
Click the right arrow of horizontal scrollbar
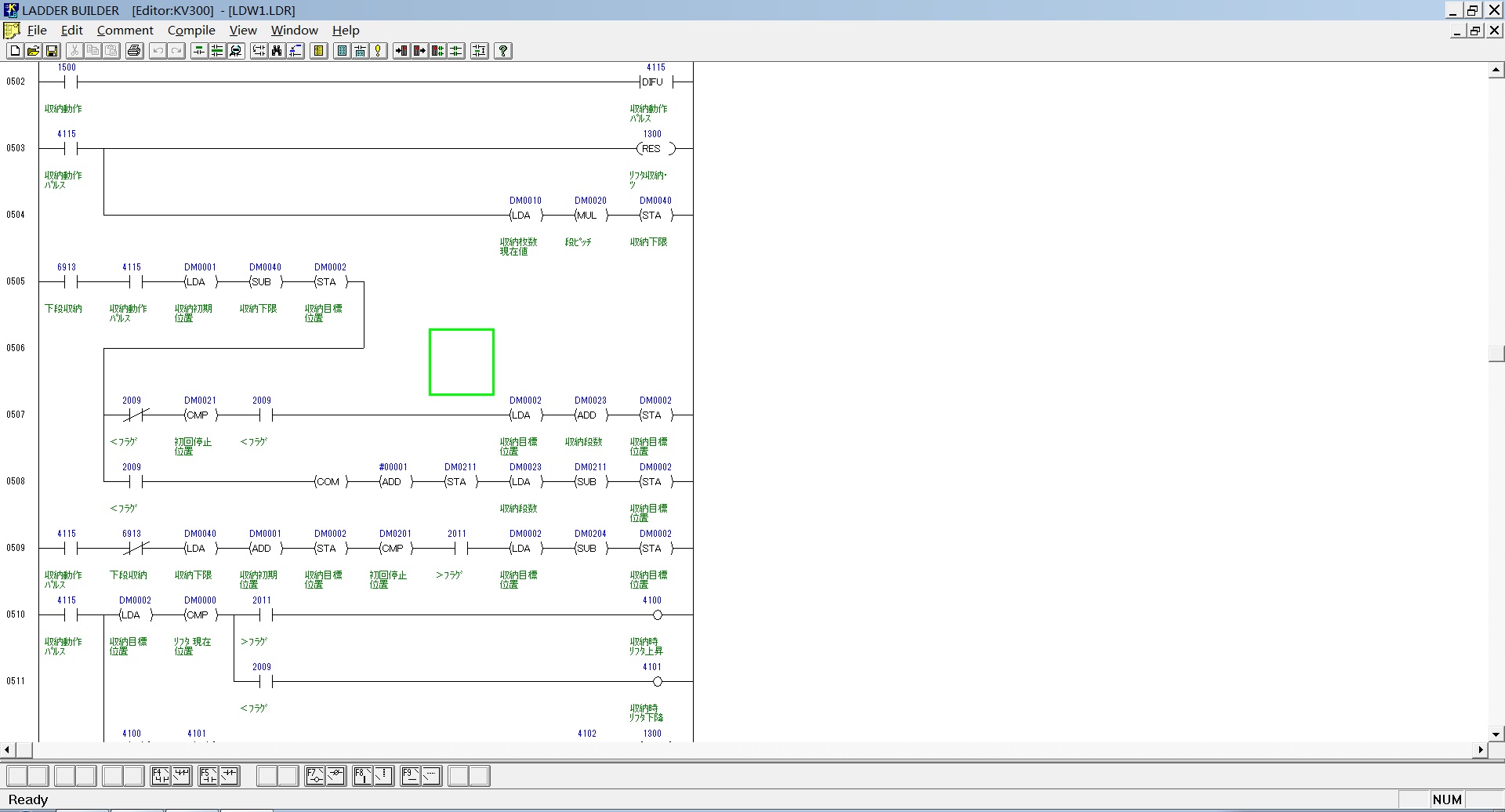pos(1481,750)
